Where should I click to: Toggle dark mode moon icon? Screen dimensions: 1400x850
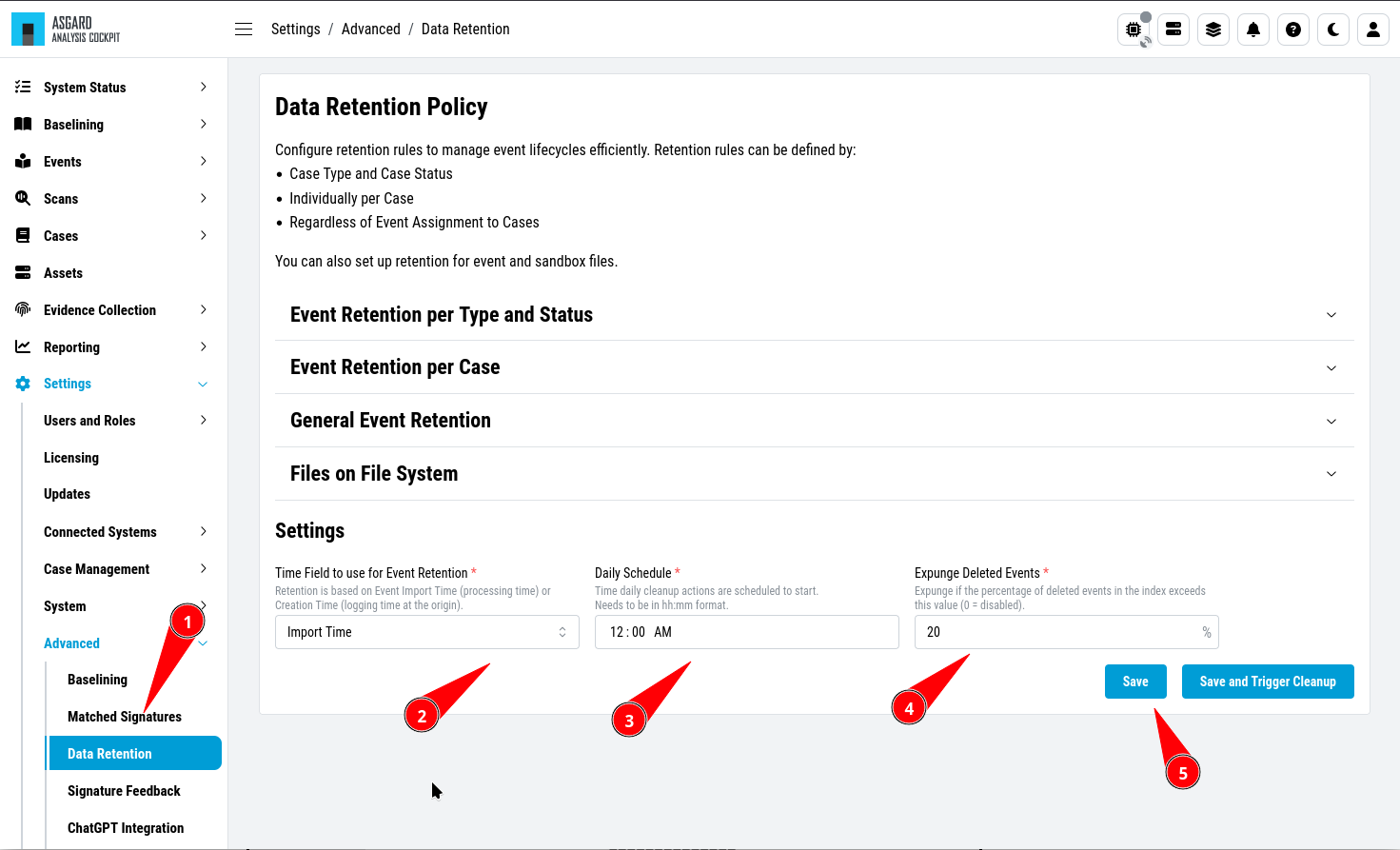coord(1333,30)
